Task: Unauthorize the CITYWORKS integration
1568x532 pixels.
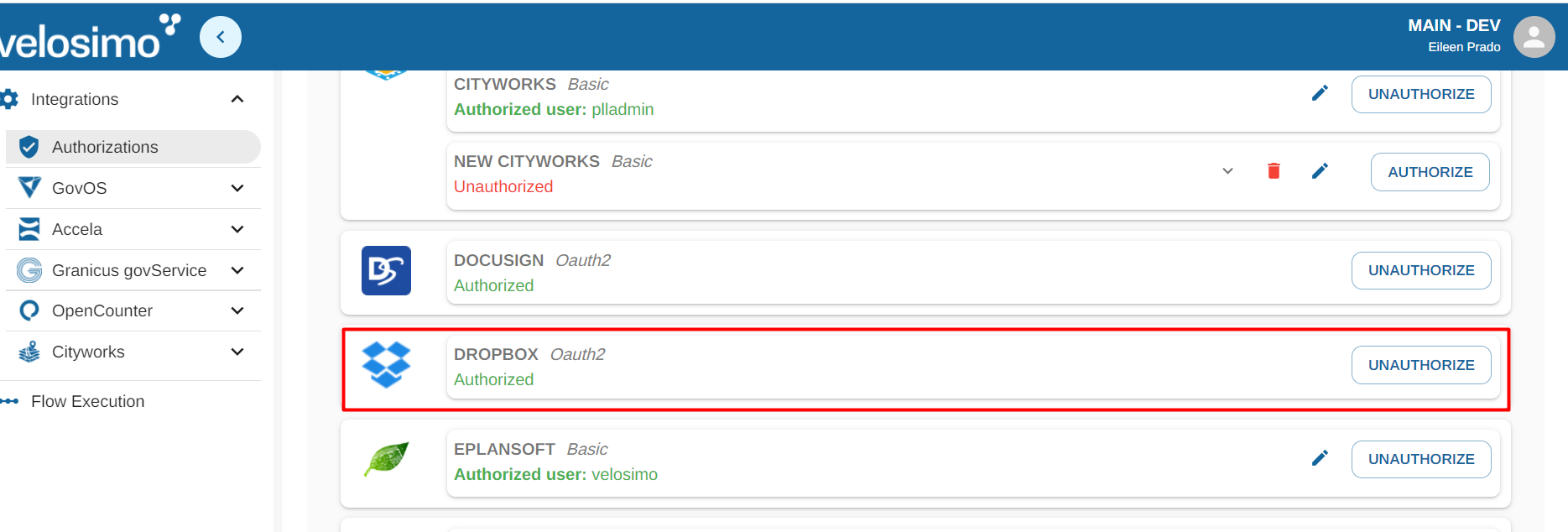Action: tap(1421, 94)
